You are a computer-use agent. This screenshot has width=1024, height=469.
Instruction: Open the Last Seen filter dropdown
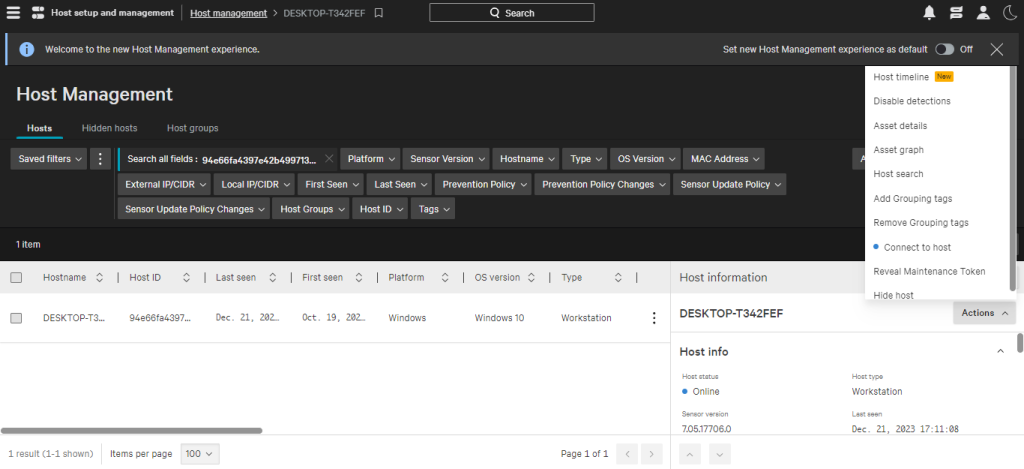[x=399, y=184]
